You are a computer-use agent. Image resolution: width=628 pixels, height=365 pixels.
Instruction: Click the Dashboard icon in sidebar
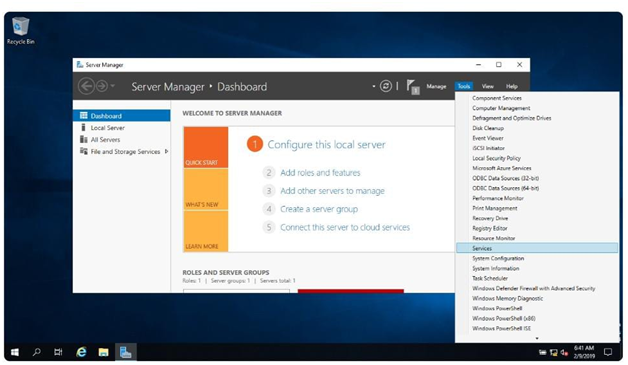tap(83, 115)
